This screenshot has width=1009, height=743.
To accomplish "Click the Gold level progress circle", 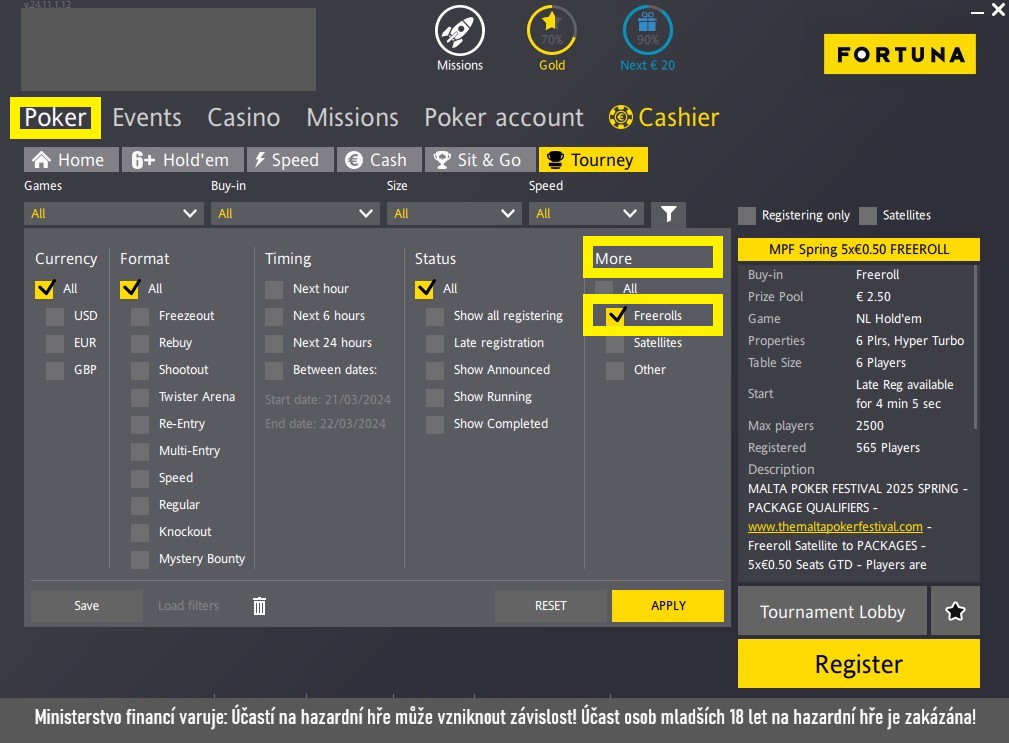I will pos(551,32).
